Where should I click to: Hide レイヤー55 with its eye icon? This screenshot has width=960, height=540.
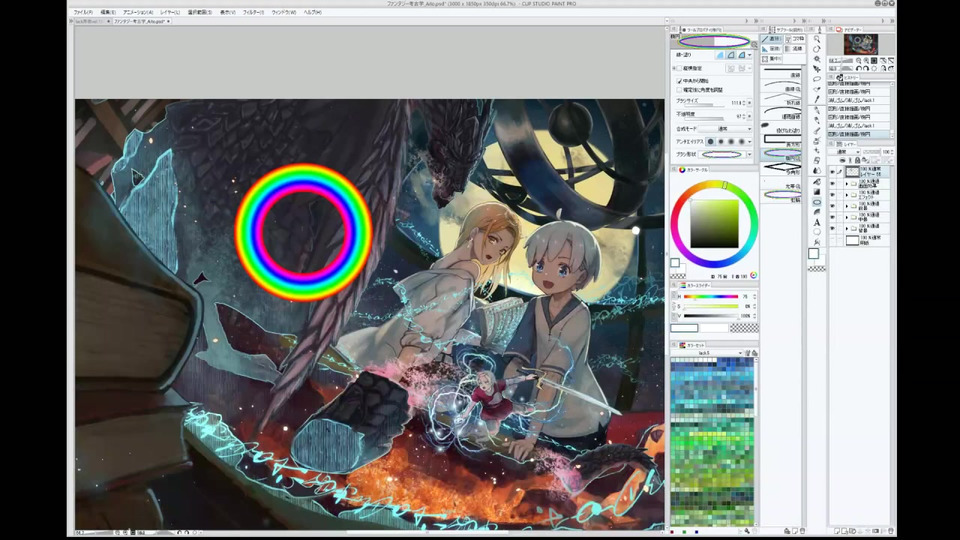[833, 171]
